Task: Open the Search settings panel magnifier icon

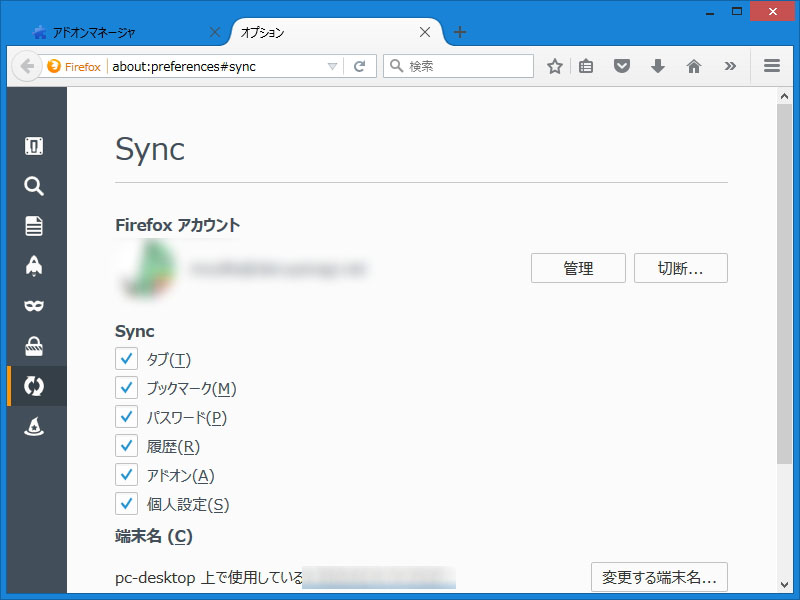Action: pyautogui.click(x=34, y=186)
